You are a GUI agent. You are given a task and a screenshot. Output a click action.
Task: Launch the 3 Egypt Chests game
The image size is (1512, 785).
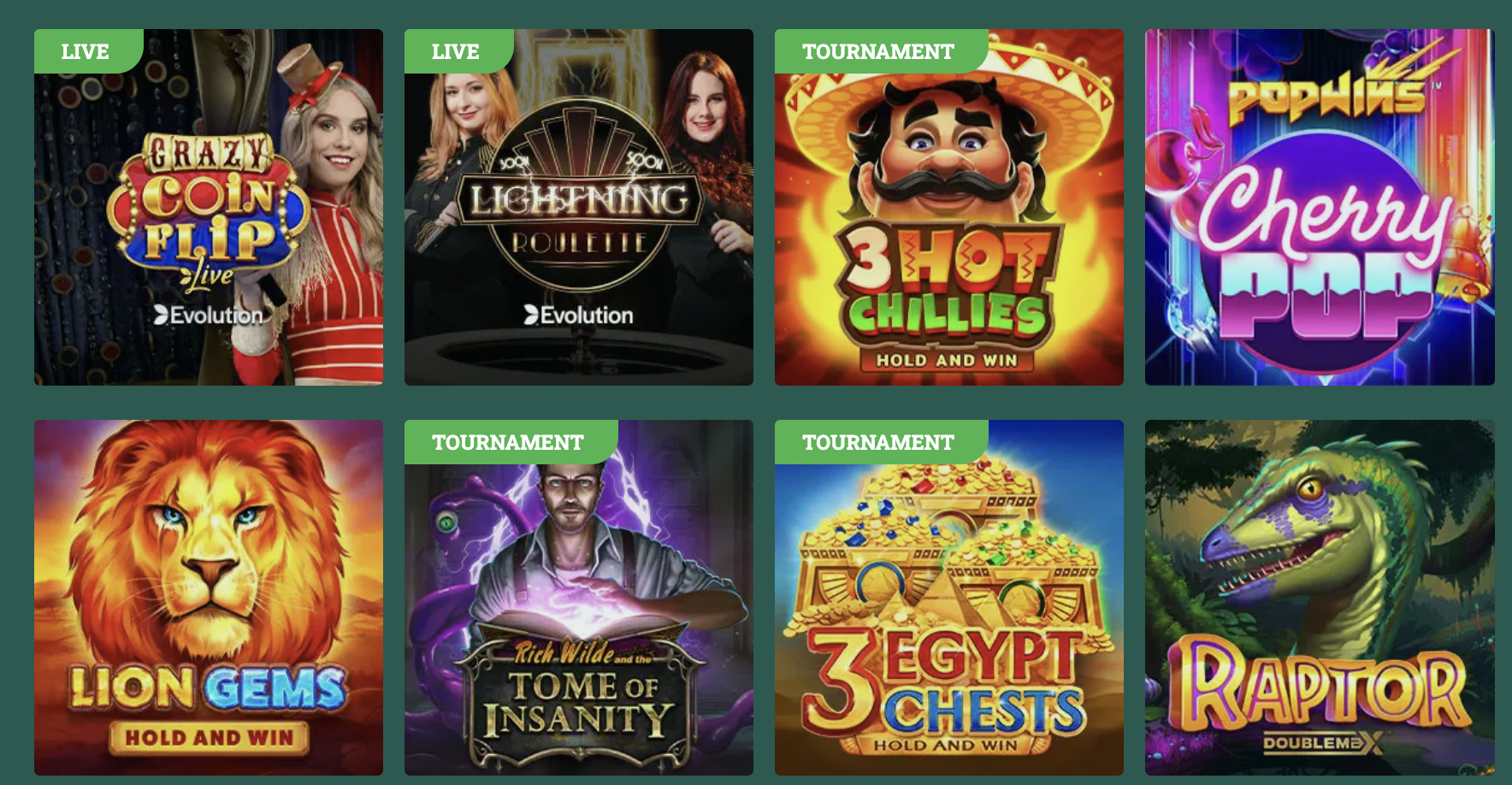tap(949, 598)
